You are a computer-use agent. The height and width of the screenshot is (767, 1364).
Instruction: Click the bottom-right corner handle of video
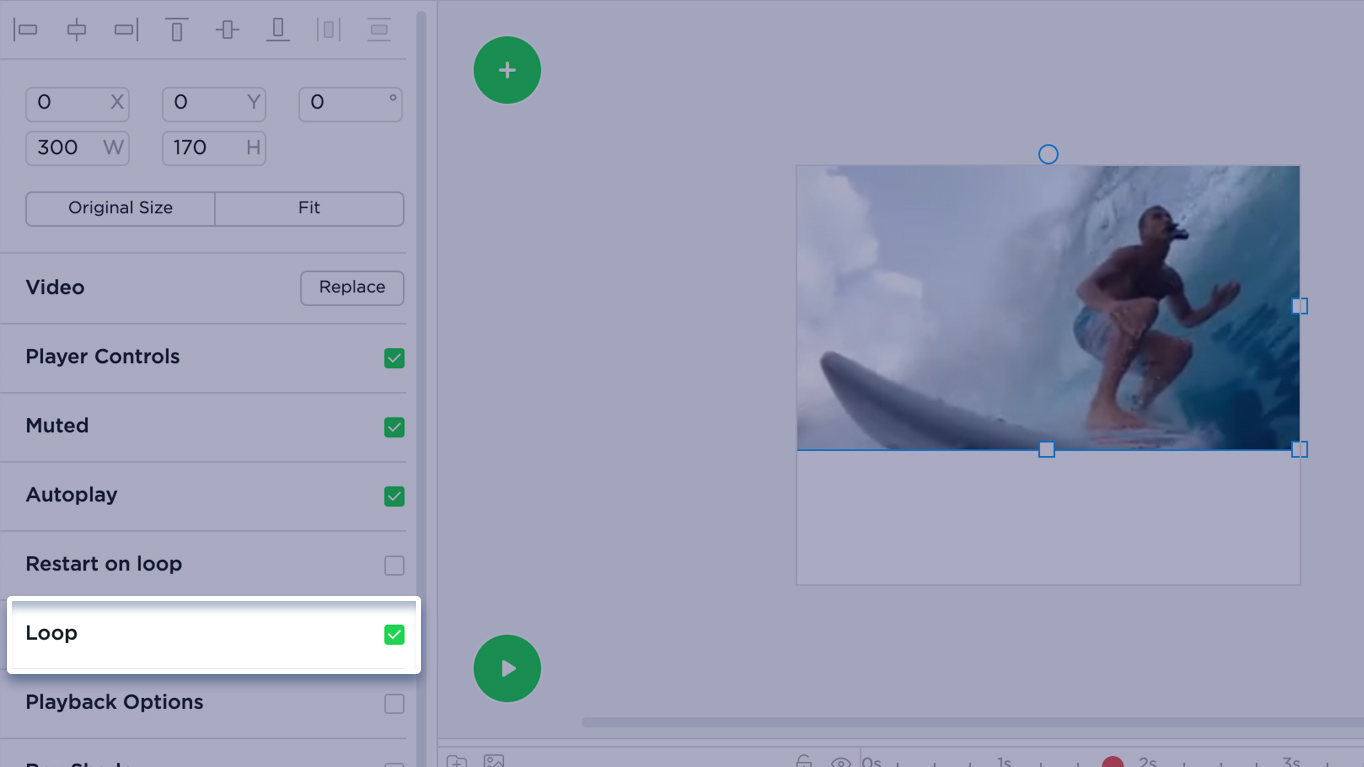(x=1299, y=450)
